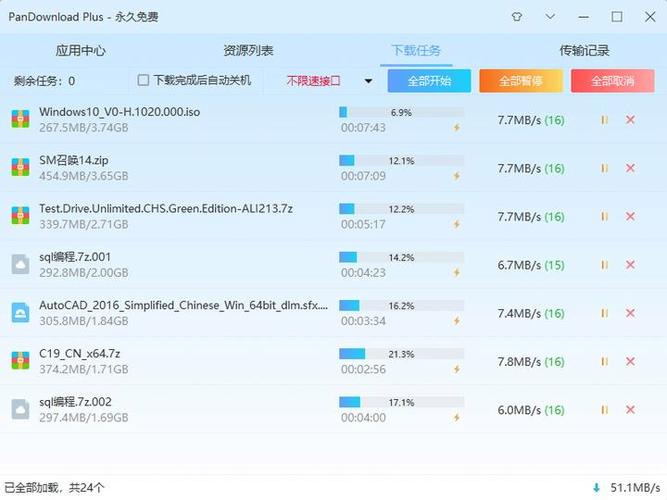The height and width of the screenshot is (500, 667).
Task: Pause the sql编程.7z.002 download
Action: point(604,410)
